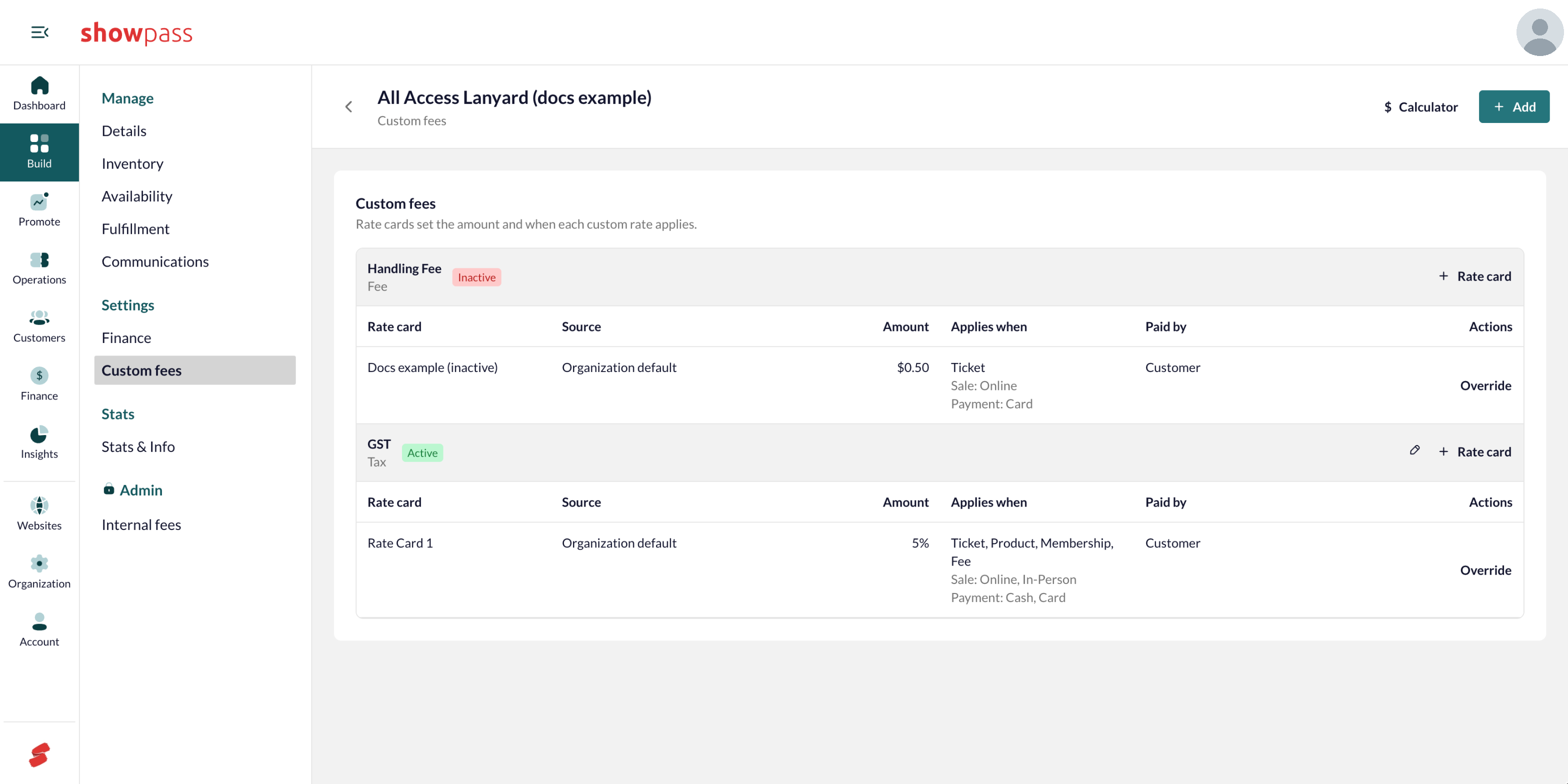
Task: Open the Fulfillment menu item
Action: pos(135,229)
